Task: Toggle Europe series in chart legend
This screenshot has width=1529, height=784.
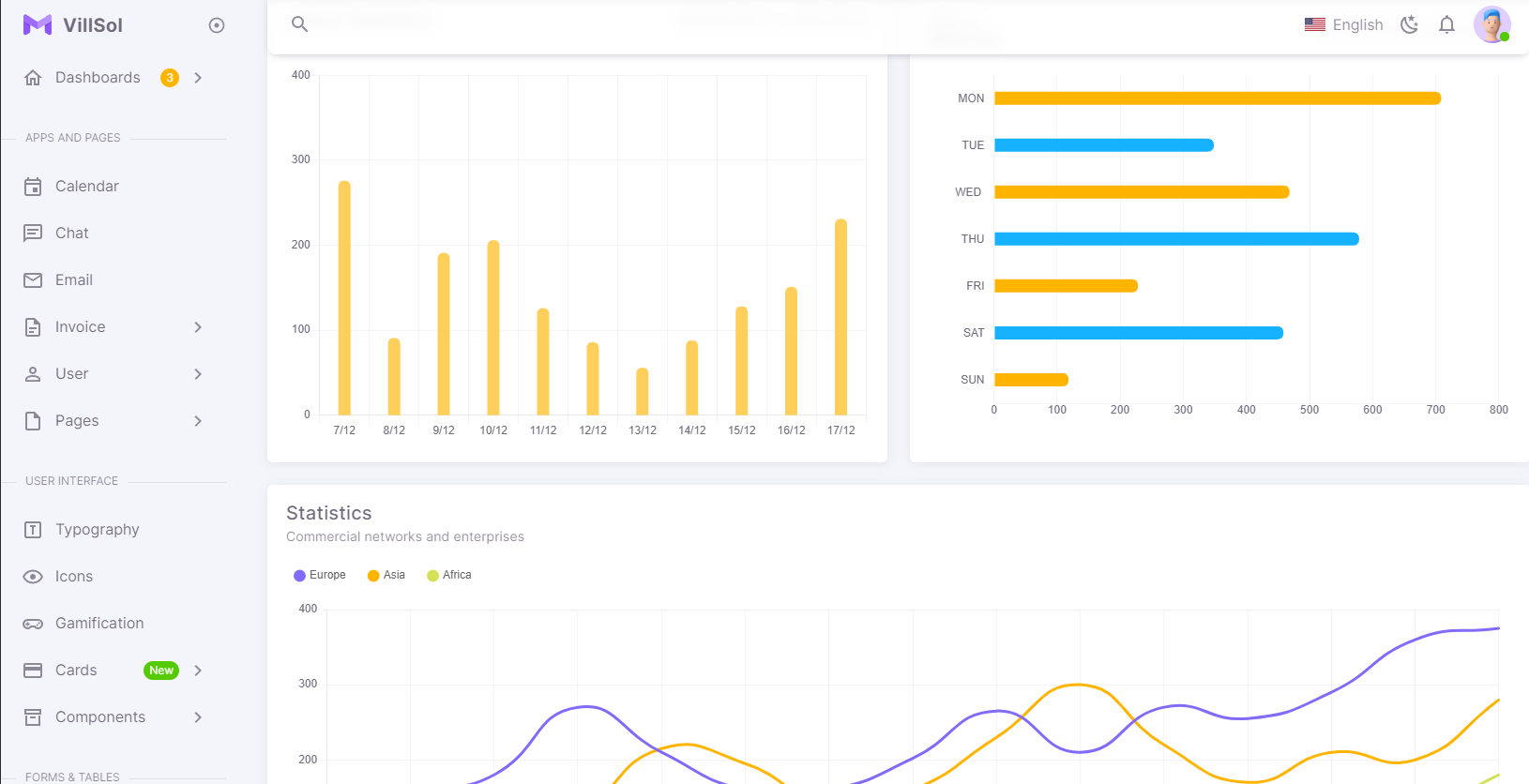Action: [x=320, y=575]
